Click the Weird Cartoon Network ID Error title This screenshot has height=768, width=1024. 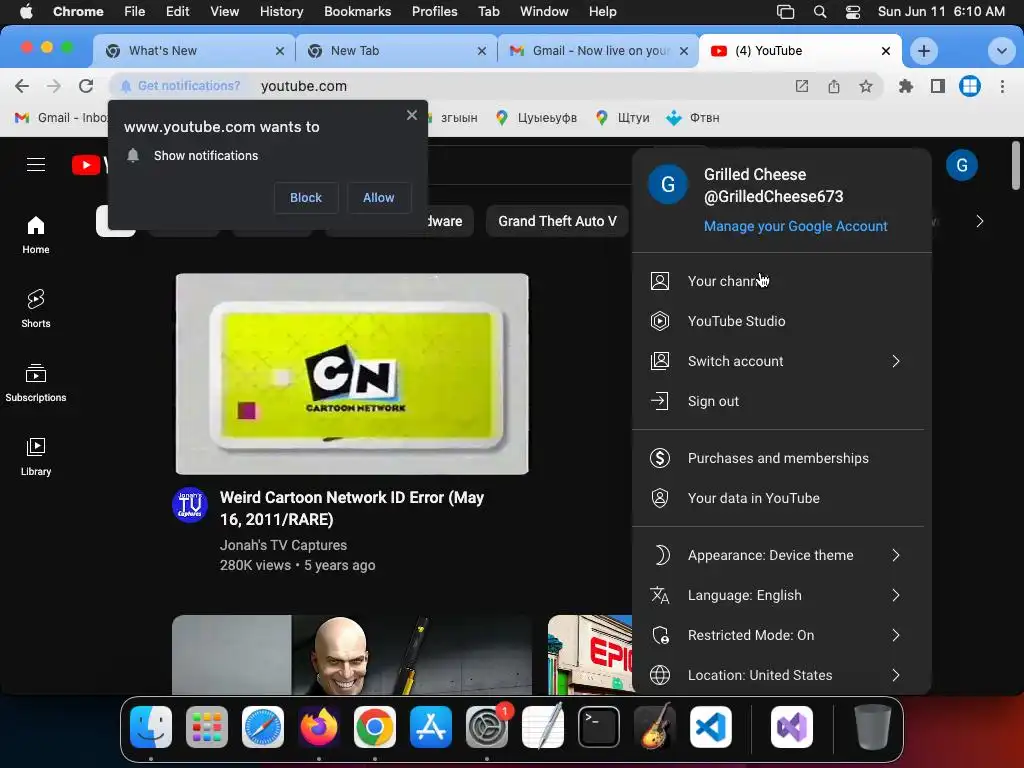(x=352, y=508)
